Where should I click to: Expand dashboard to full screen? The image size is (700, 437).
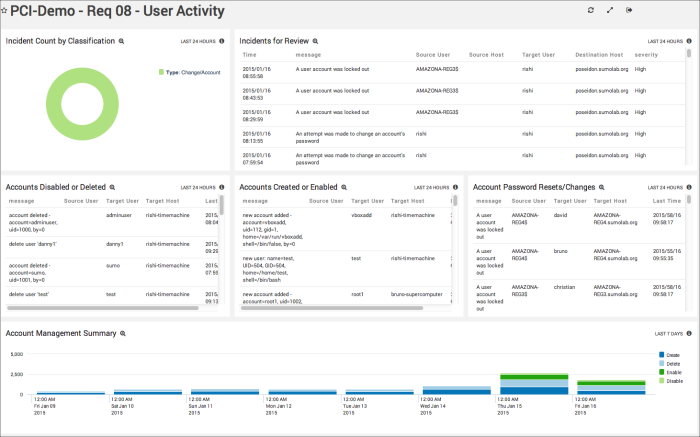click(x=610, y=10)
